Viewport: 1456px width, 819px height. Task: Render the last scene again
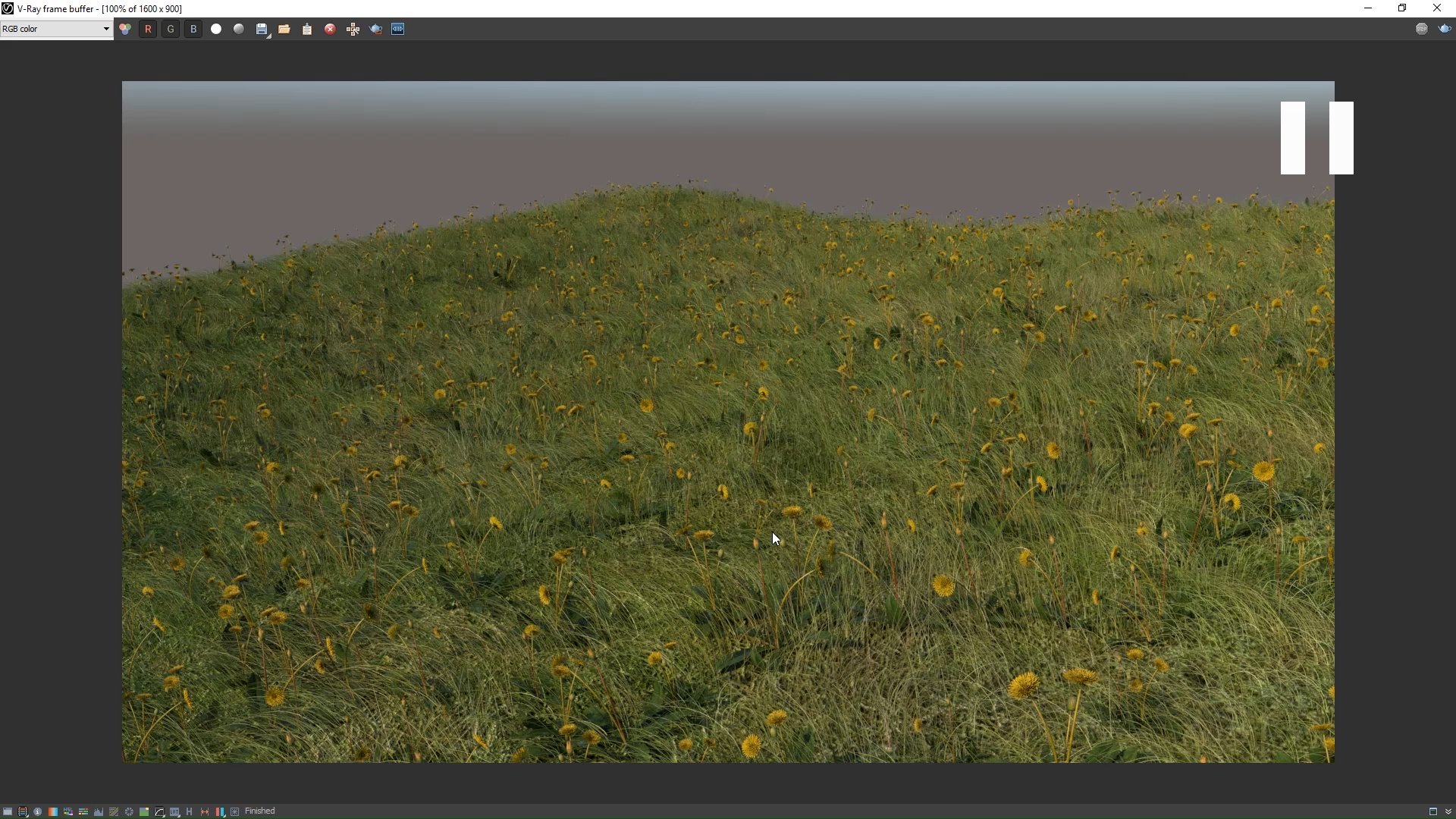[375, 29]
